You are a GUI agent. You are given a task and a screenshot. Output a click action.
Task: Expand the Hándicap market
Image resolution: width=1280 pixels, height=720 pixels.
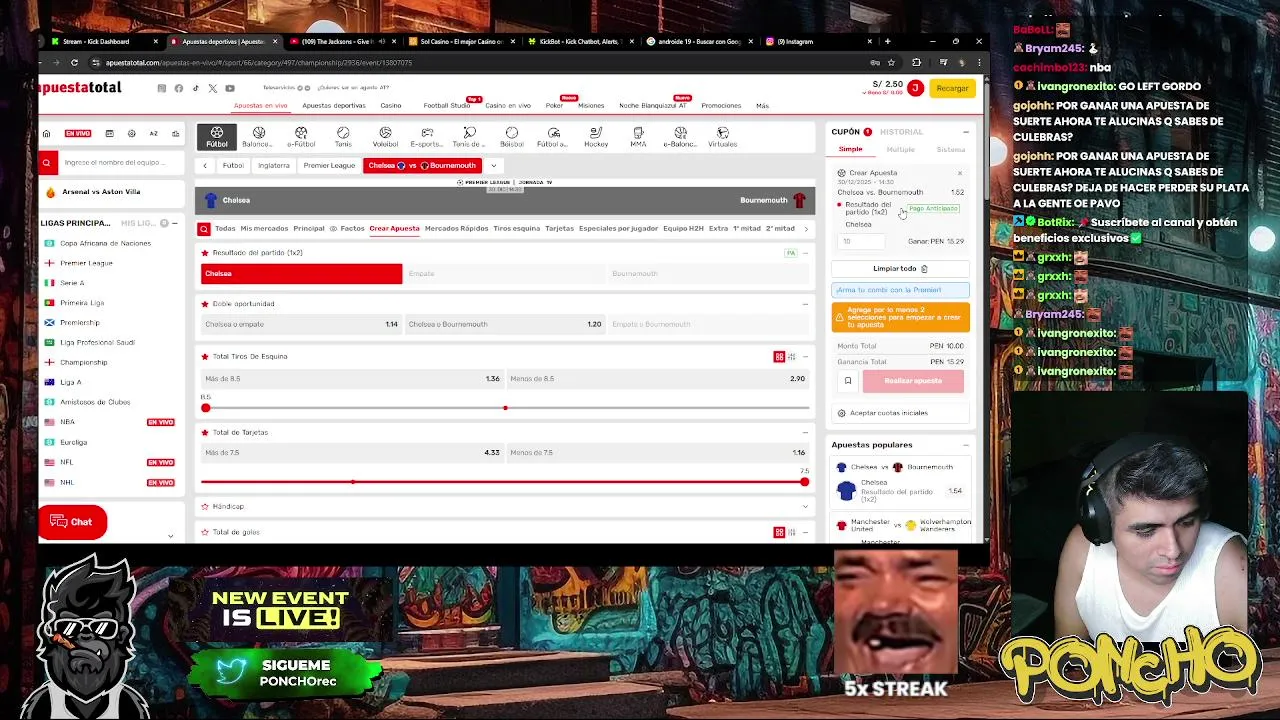coord(805,506)
